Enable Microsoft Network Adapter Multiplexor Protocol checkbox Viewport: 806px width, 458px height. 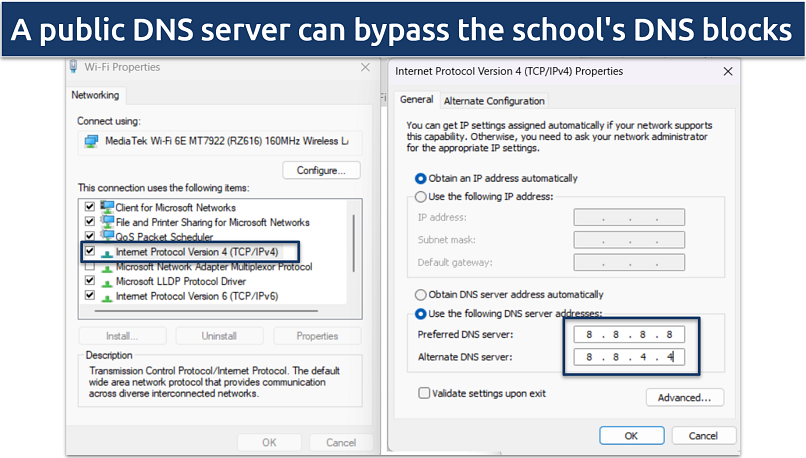click(x=90, y=267)
